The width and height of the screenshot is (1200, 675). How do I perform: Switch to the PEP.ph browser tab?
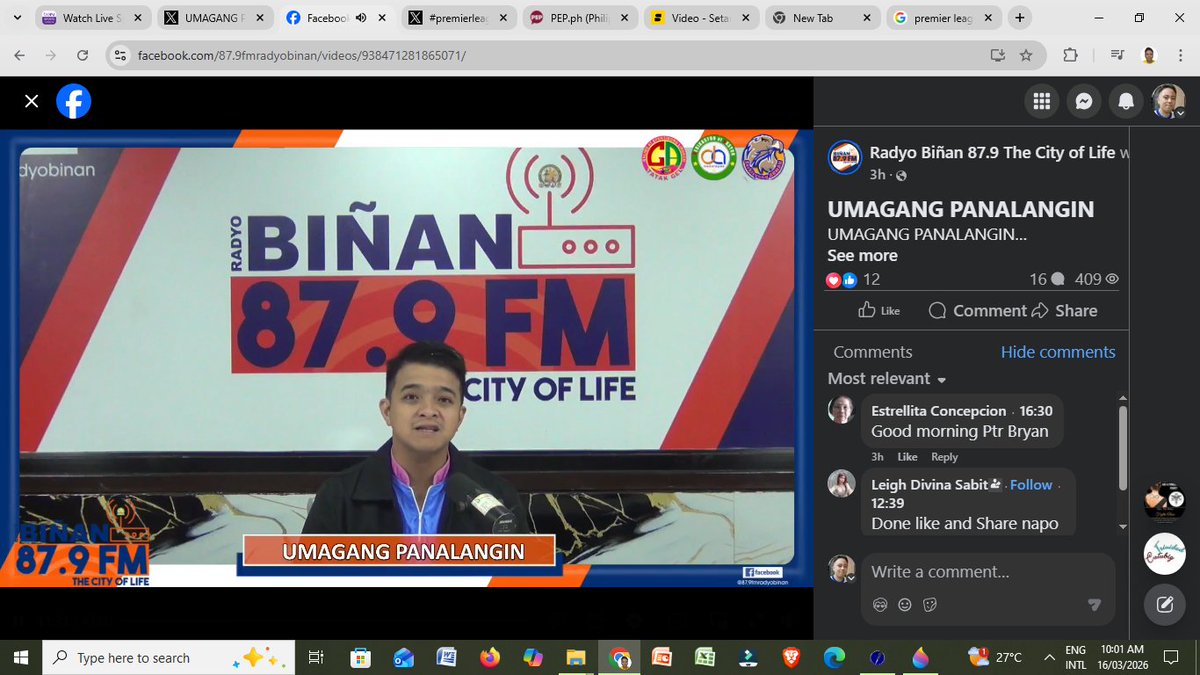581,18
